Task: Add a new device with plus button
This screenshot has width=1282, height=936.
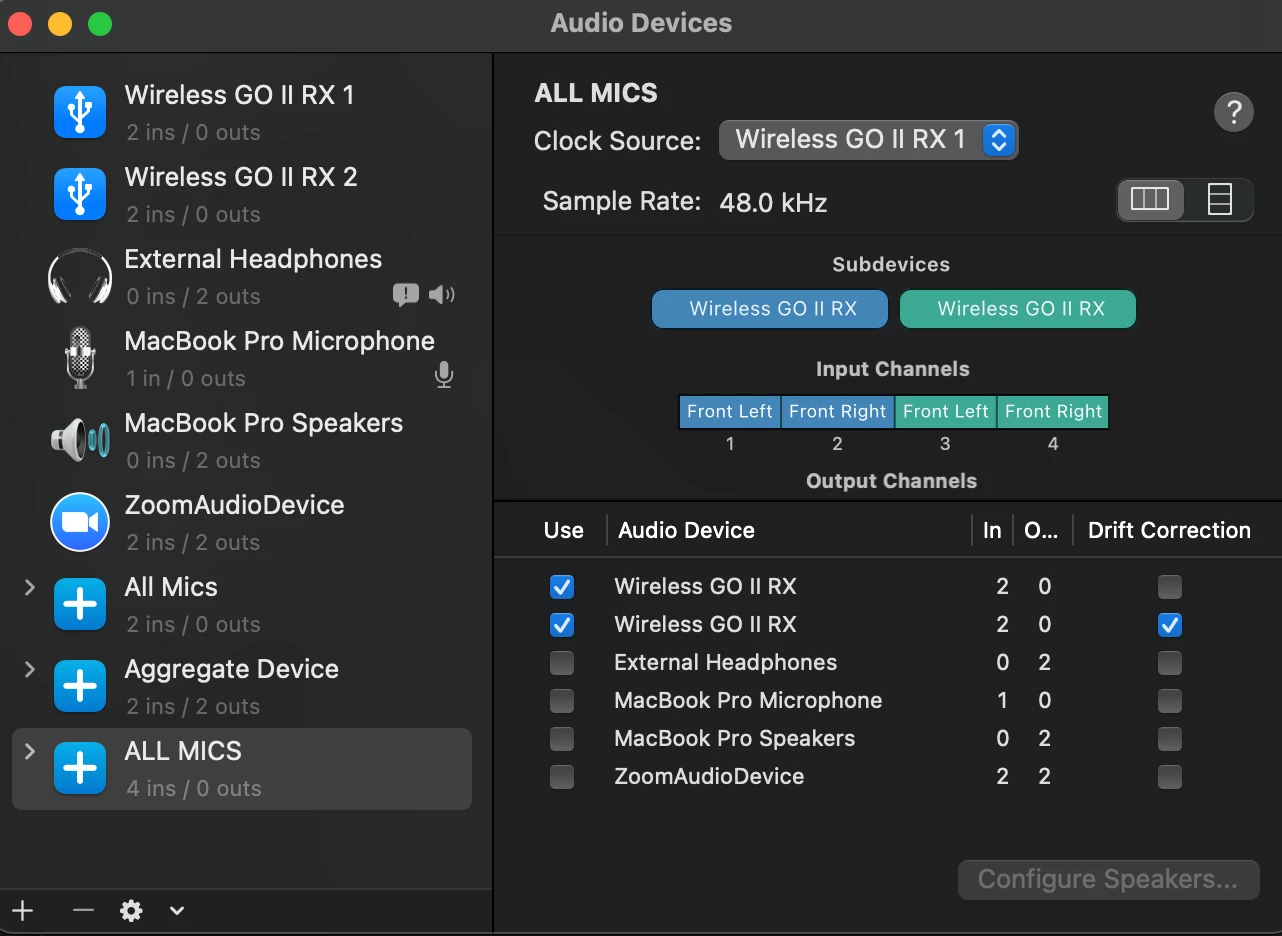Action: (x=23, y=911)
